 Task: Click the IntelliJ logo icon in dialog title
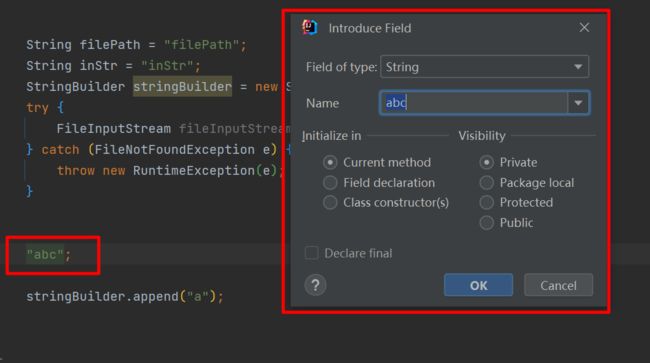310,28
